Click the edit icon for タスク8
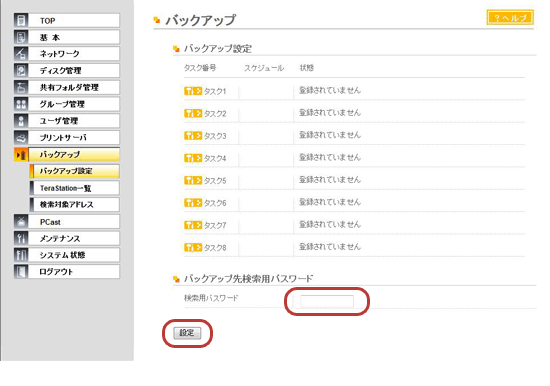The width and height of the screenshot is (550, 386). pyautogui.click(x=193, y=248)
